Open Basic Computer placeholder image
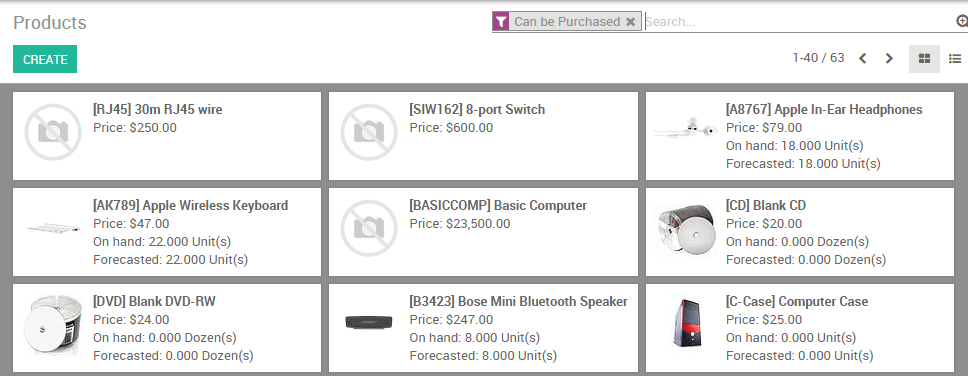The height and width of the screenshot is (376, 968). (x=369, y=228)
